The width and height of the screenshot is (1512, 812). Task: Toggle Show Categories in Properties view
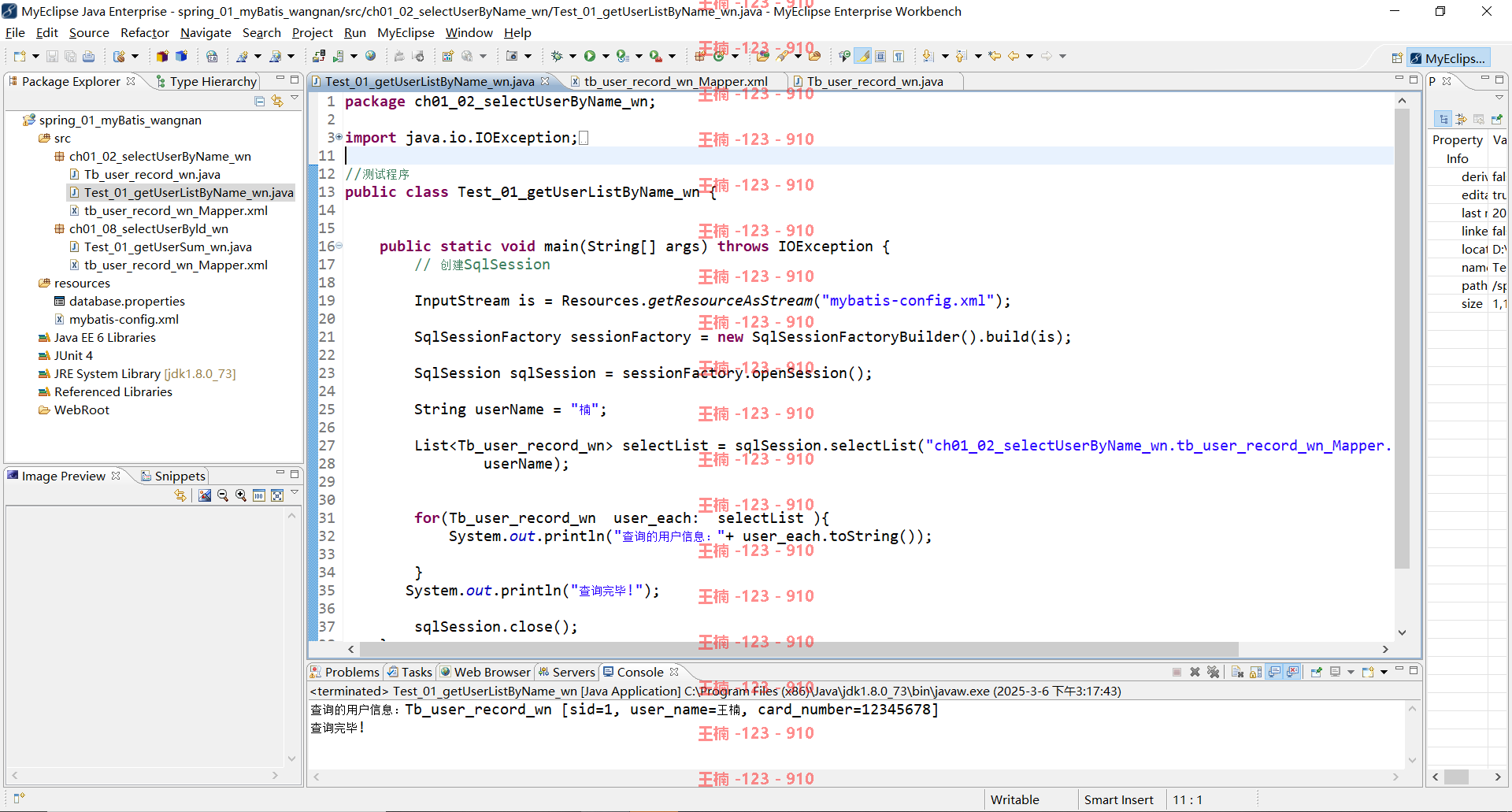point(1443,119)
